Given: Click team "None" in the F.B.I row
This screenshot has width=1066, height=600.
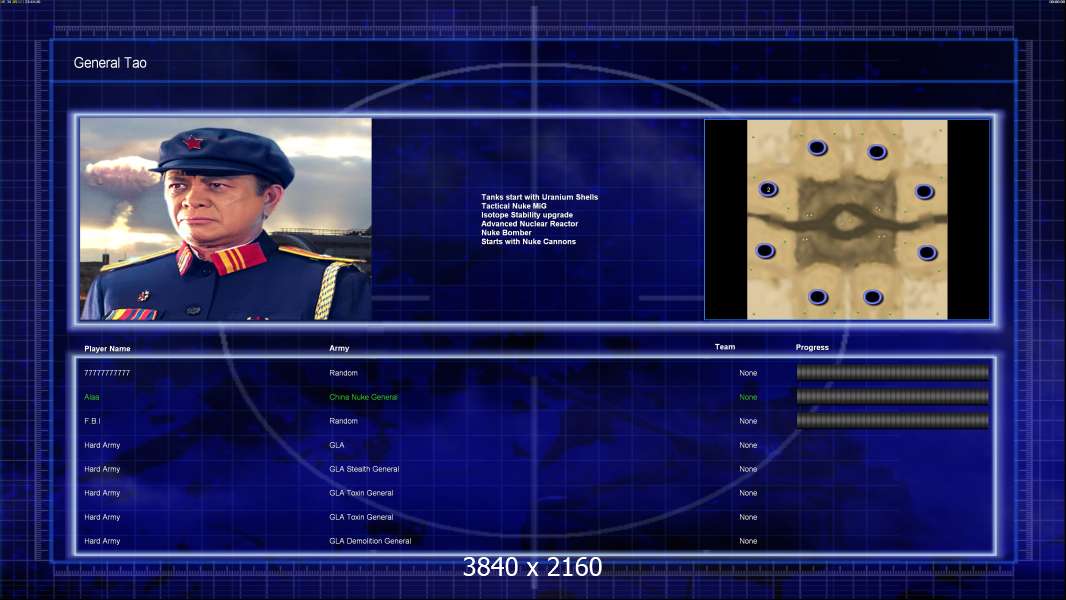Looking at the screenshot, I should click(748, 421).
